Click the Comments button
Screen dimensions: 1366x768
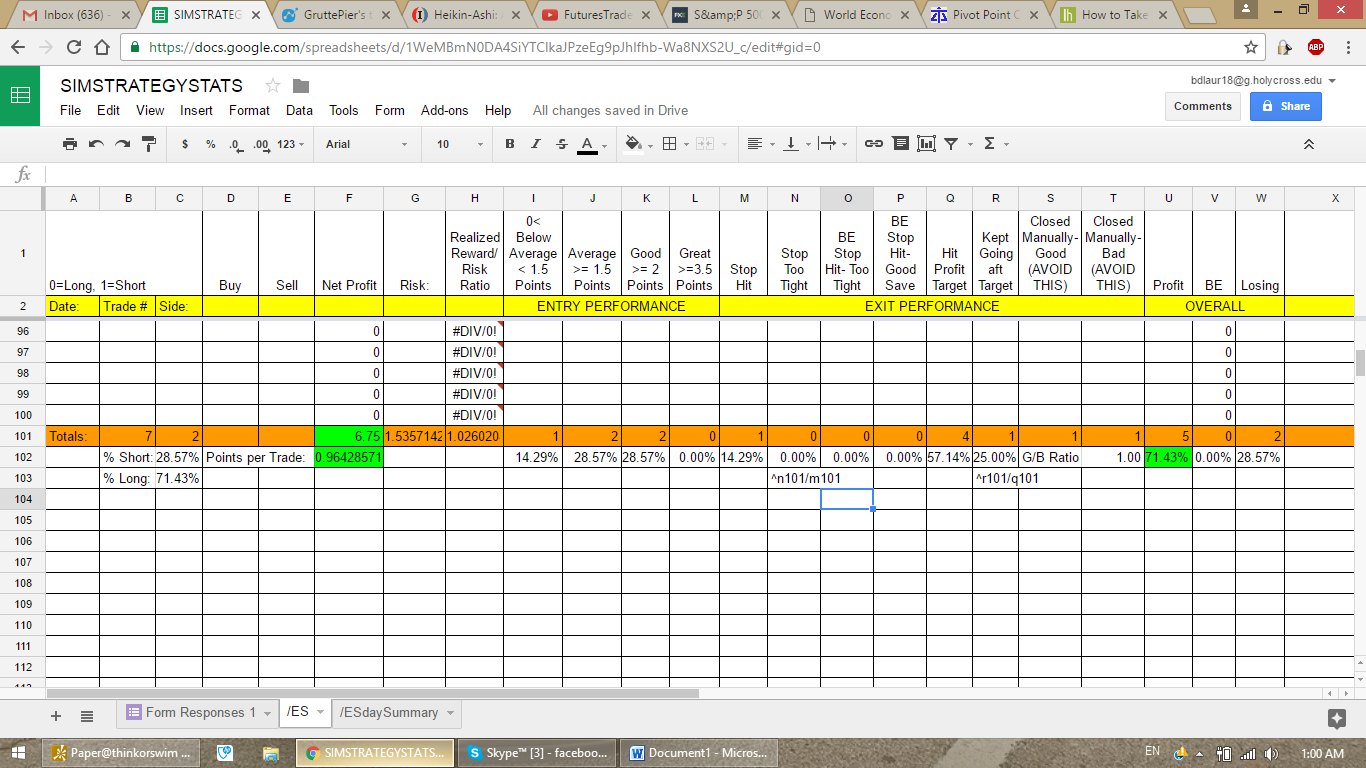1202,106
